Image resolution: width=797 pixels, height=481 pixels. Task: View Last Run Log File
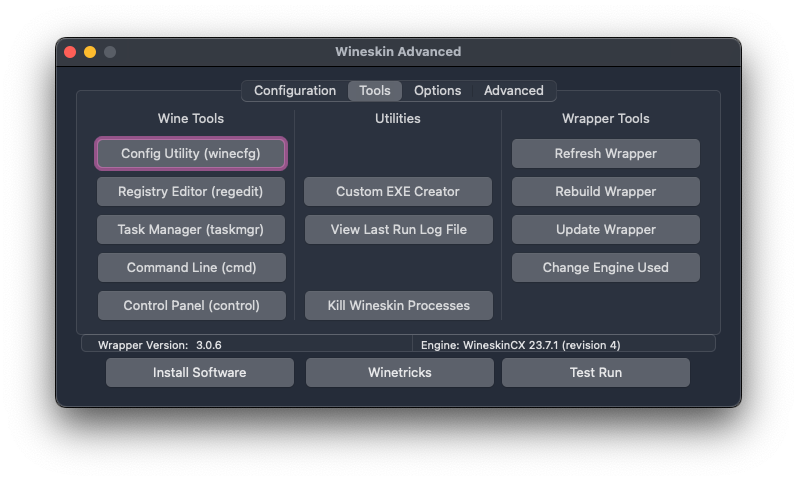click(x=398, y=229)
